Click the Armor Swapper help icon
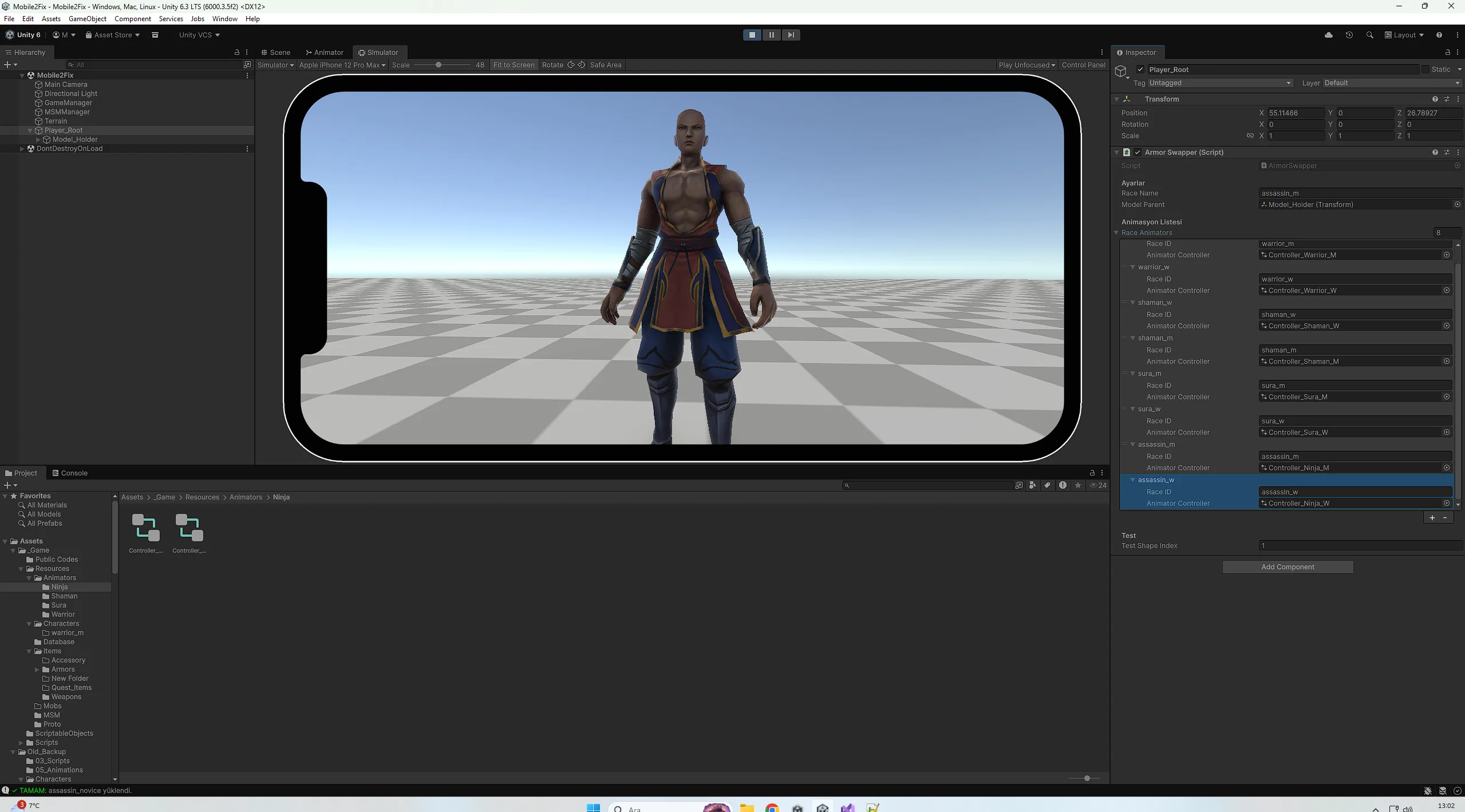1465x812 pixels. pos(1435,152)
